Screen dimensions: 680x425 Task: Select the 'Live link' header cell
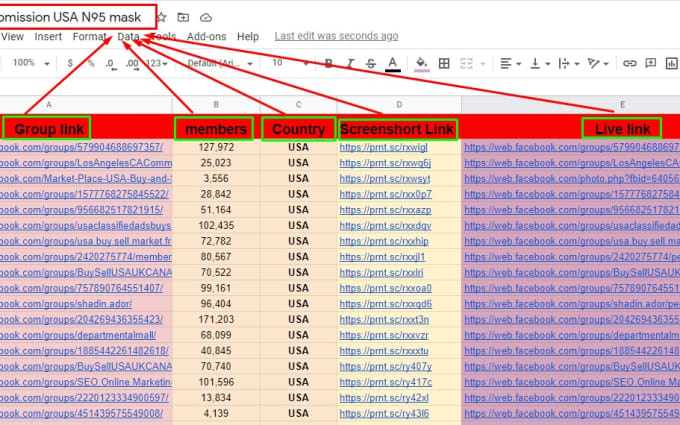[x=570, y=128]
